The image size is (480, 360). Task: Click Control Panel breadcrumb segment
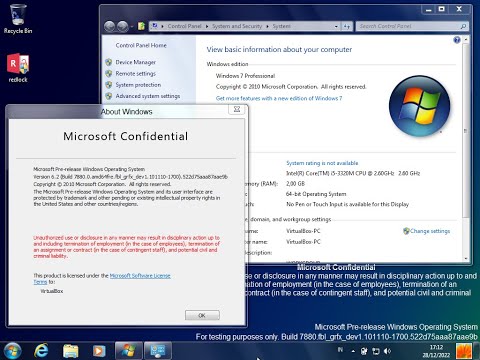point(184,26)
